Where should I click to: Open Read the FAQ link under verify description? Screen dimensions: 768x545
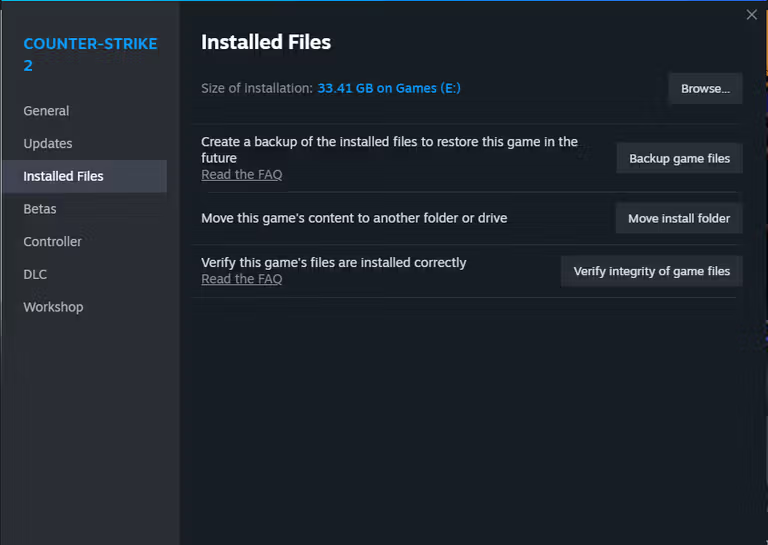click(241, 280)
